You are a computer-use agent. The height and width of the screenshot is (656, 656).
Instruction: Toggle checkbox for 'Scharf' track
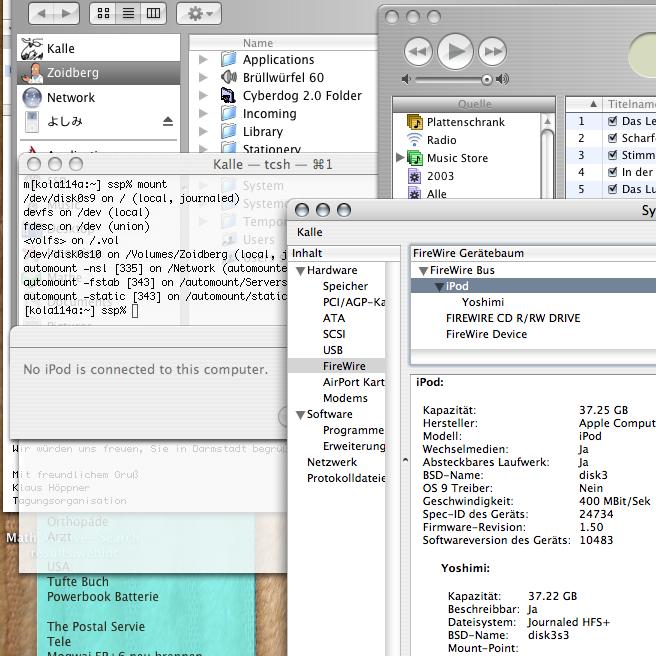coord(612,138)
